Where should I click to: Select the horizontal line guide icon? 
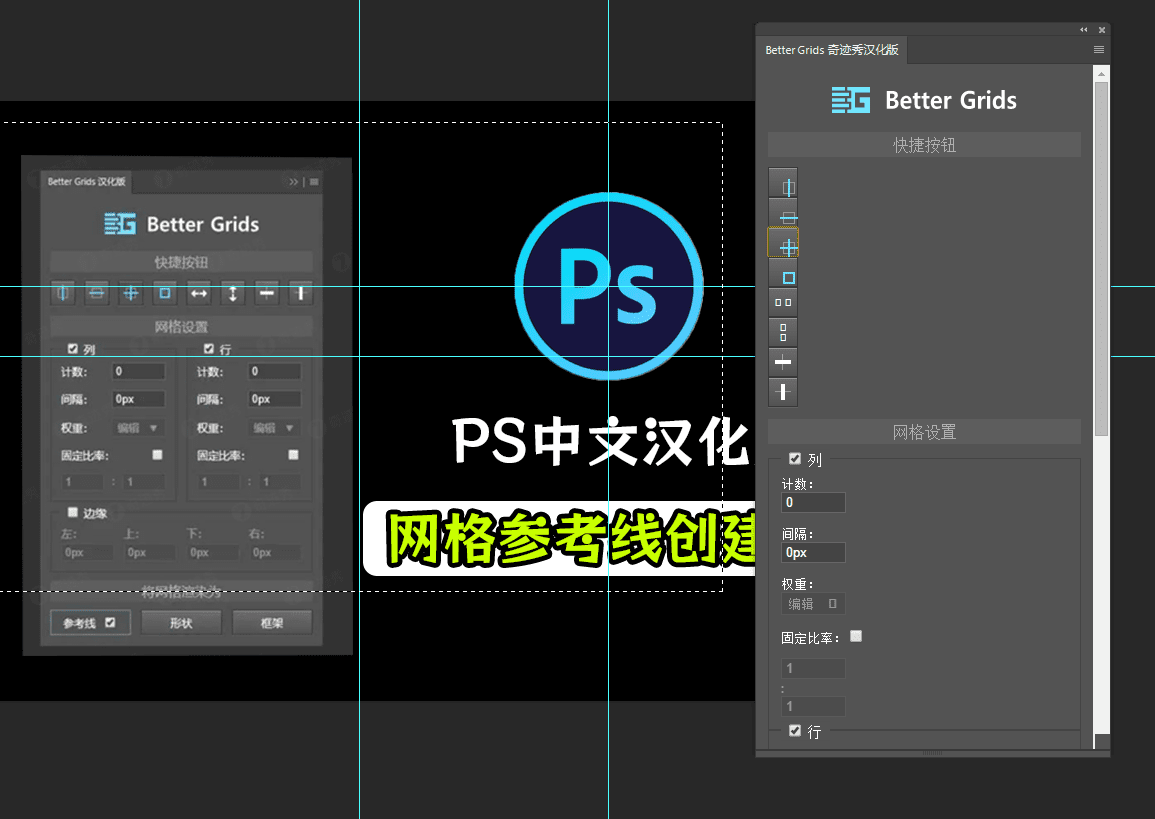click(783, 361)
